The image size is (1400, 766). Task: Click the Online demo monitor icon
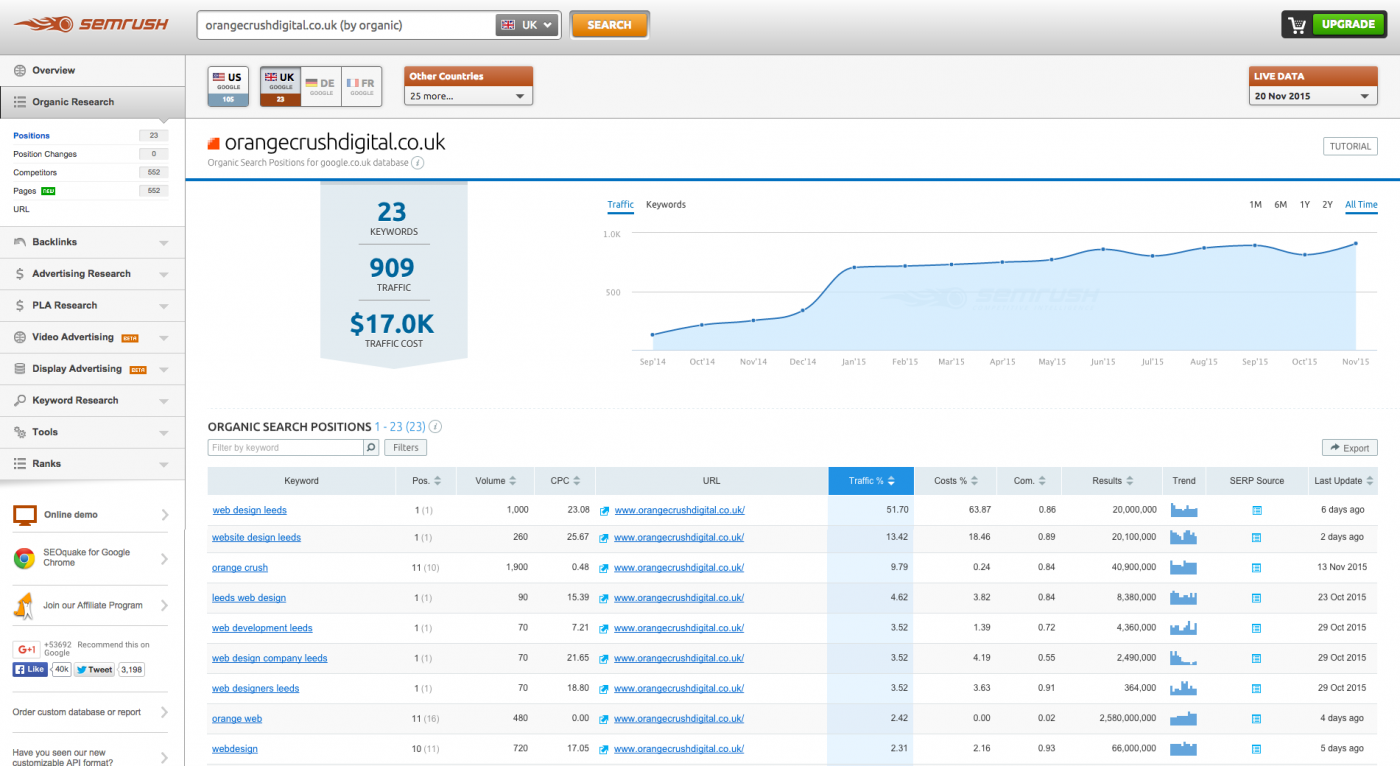[25, 515]
